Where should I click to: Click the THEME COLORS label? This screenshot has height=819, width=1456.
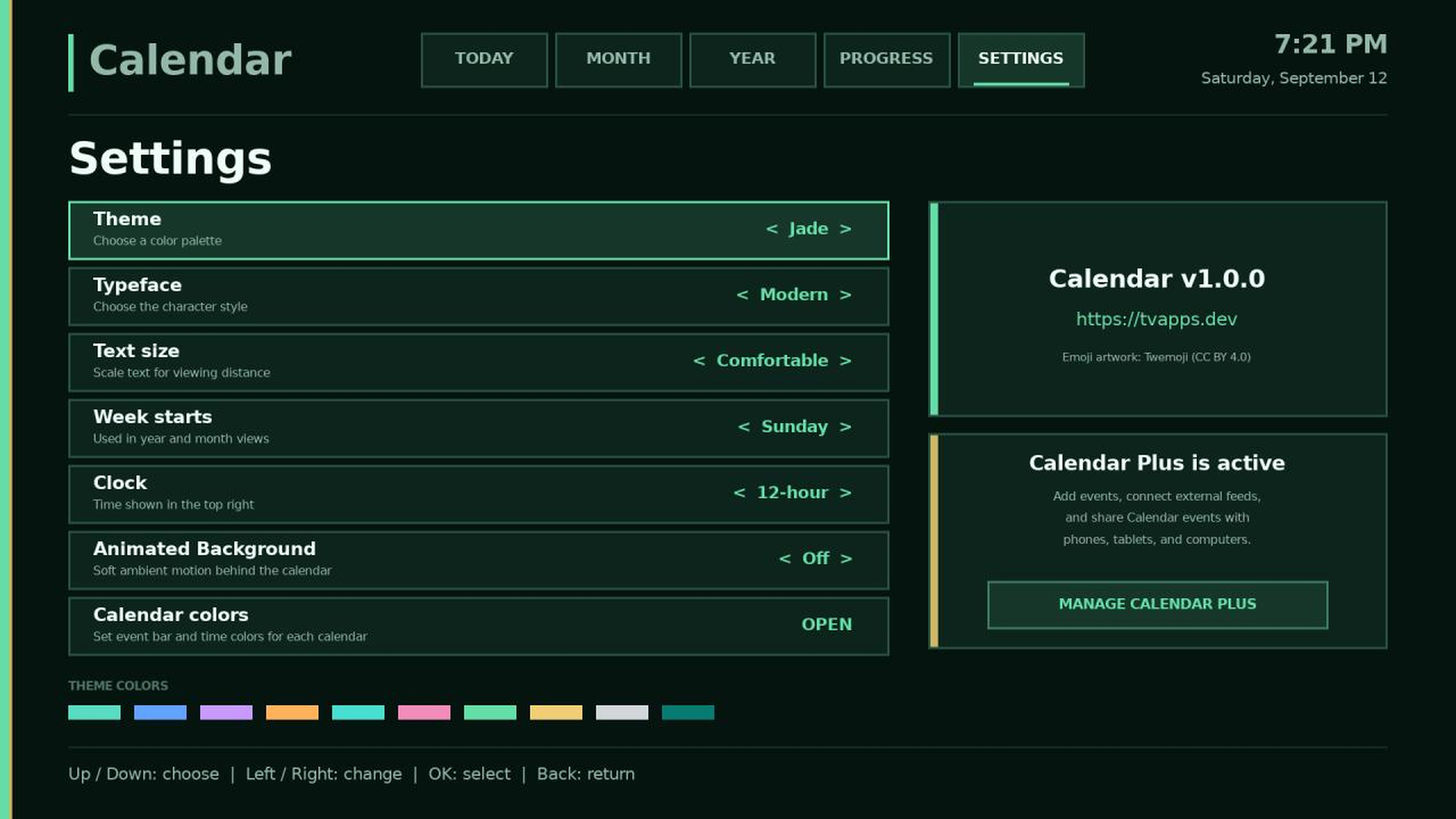(x=118, y=686)
